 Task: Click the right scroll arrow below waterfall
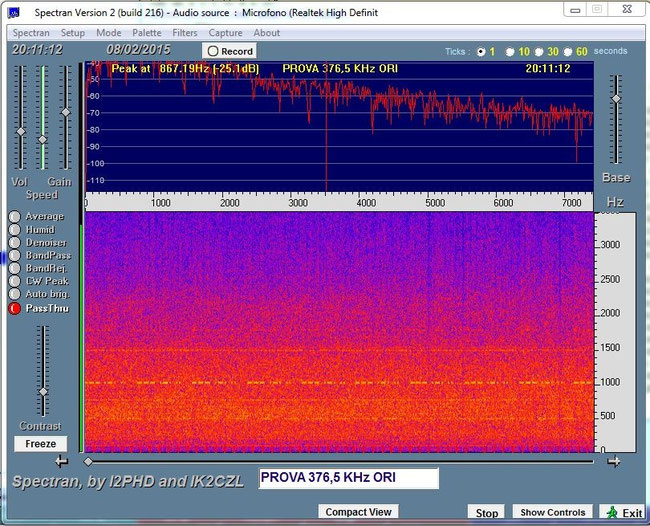coord(614,461)
